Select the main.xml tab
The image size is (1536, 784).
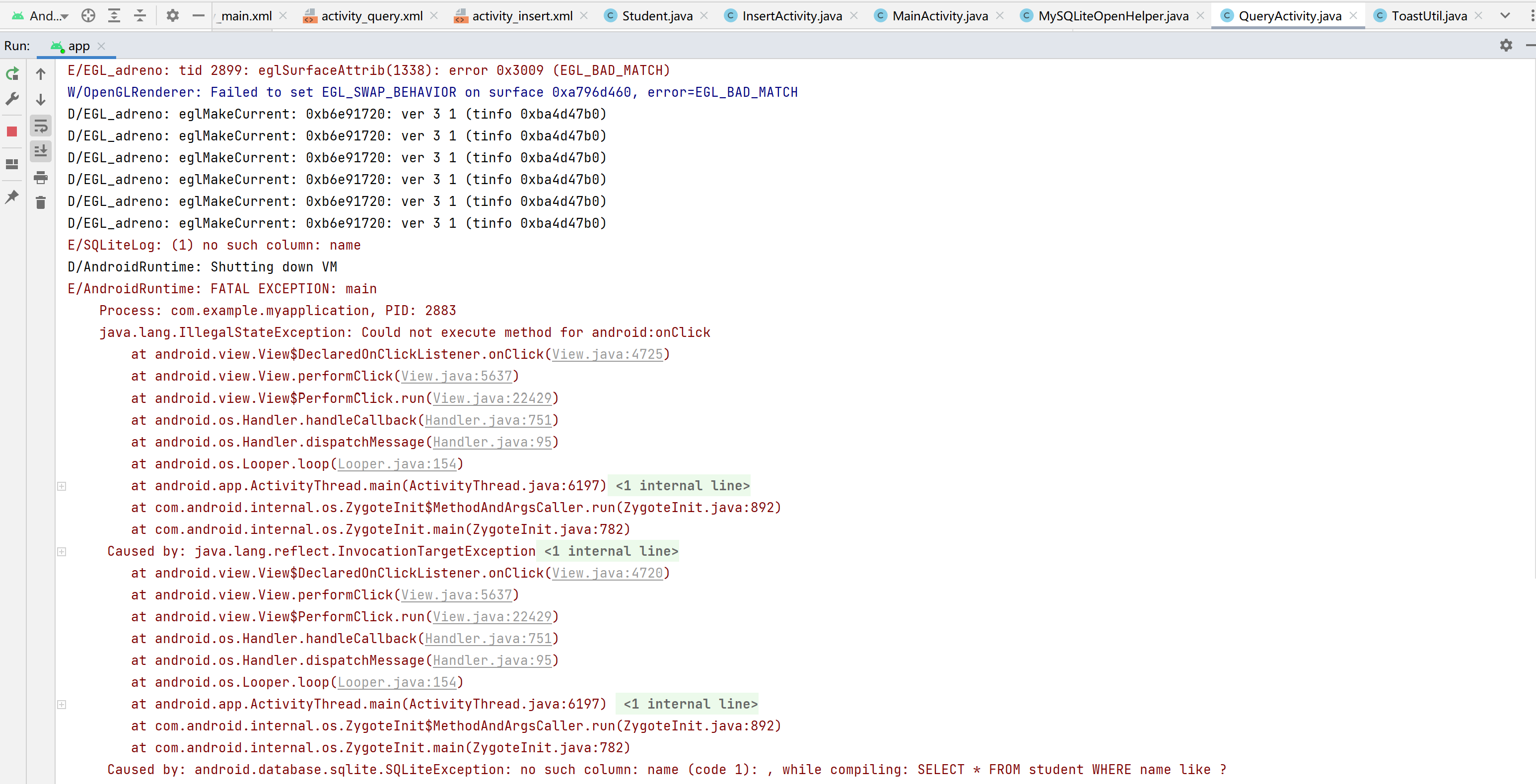point(244,16)
